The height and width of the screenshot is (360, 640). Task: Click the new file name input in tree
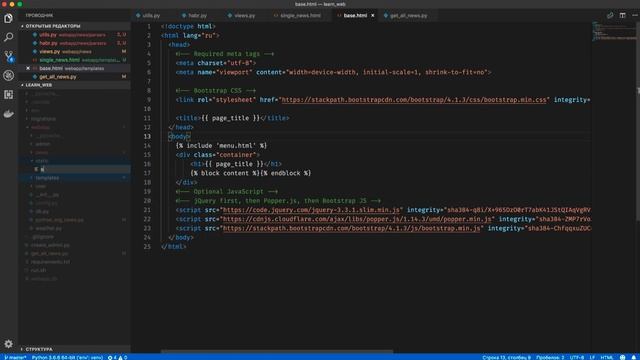coord(84,169)
